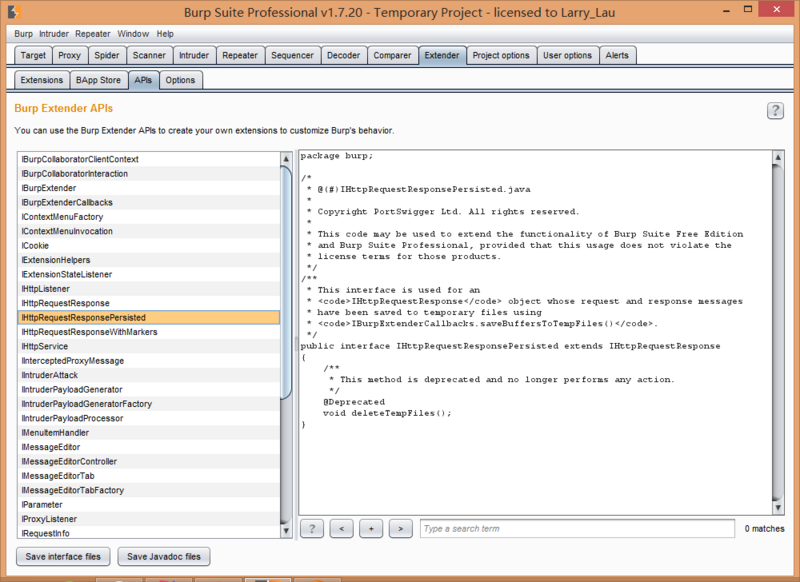
Task: Select IBurpExtenderCallbacks in the list
Action: click(x=148, y=202)
